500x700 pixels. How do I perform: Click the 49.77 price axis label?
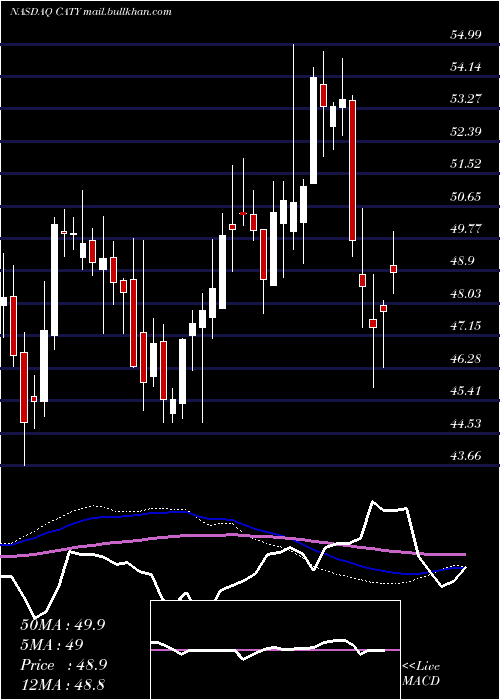point(465,229)
